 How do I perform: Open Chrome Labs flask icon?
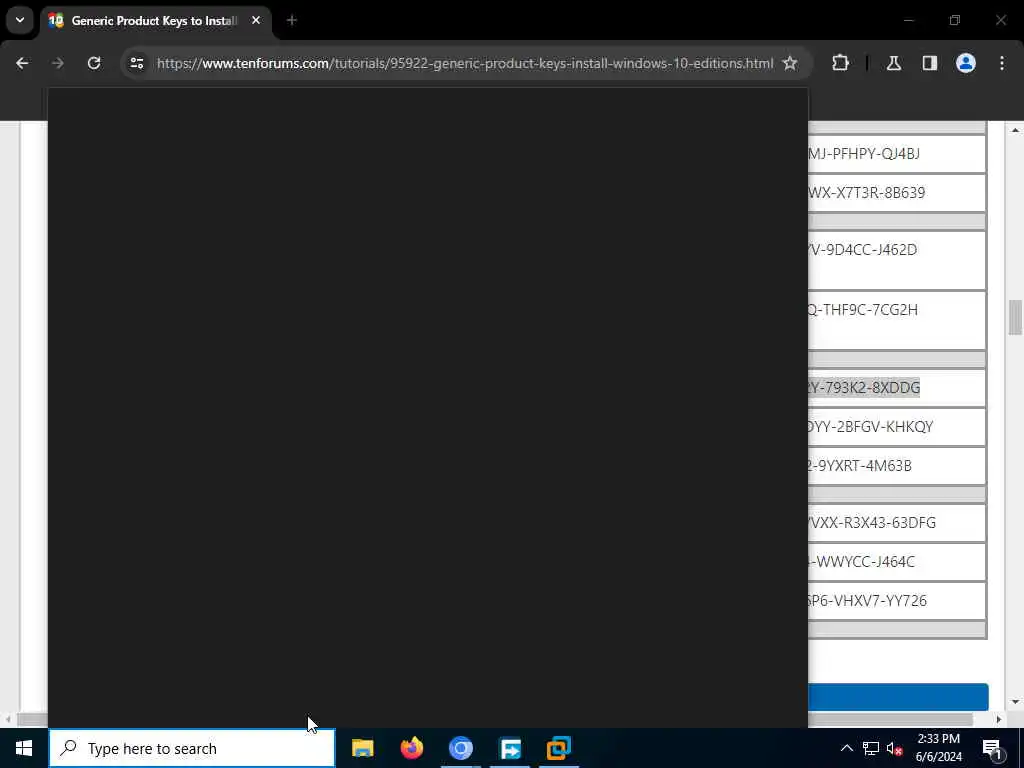(x=894, y=63)
